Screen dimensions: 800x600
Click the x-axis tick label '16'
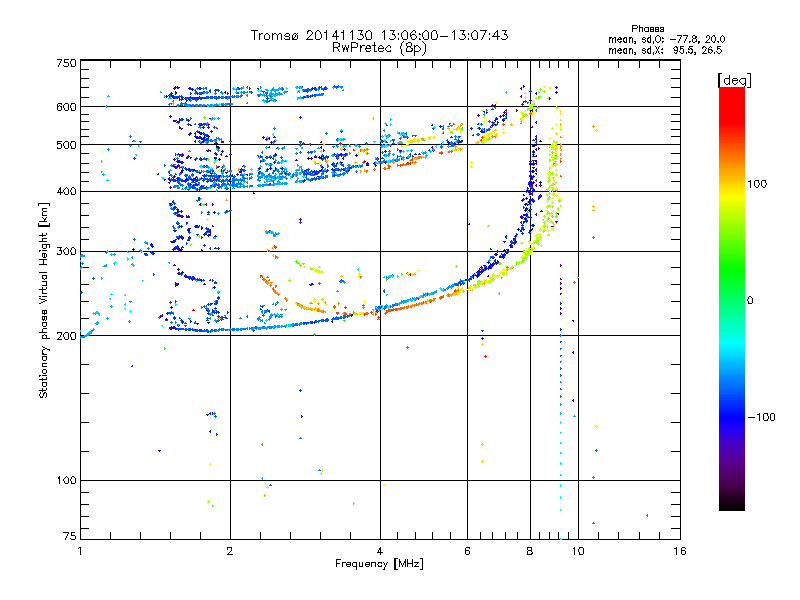click(x=680, y=551)
